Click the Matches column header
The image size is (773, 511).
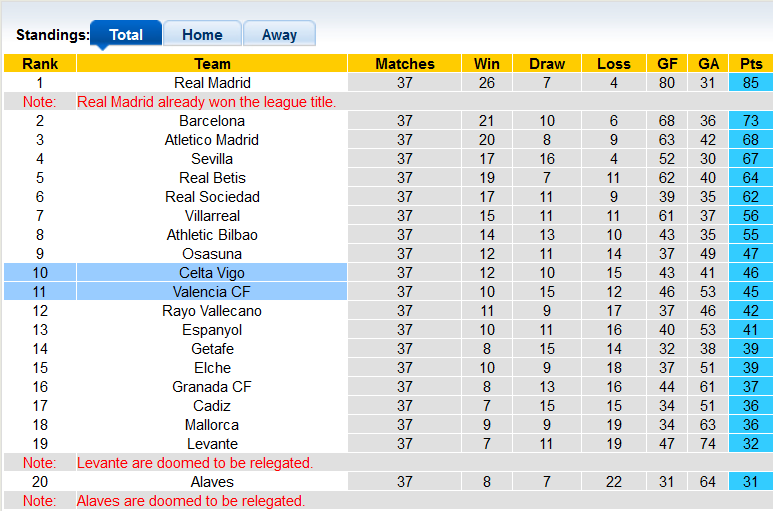click(404, 64)
